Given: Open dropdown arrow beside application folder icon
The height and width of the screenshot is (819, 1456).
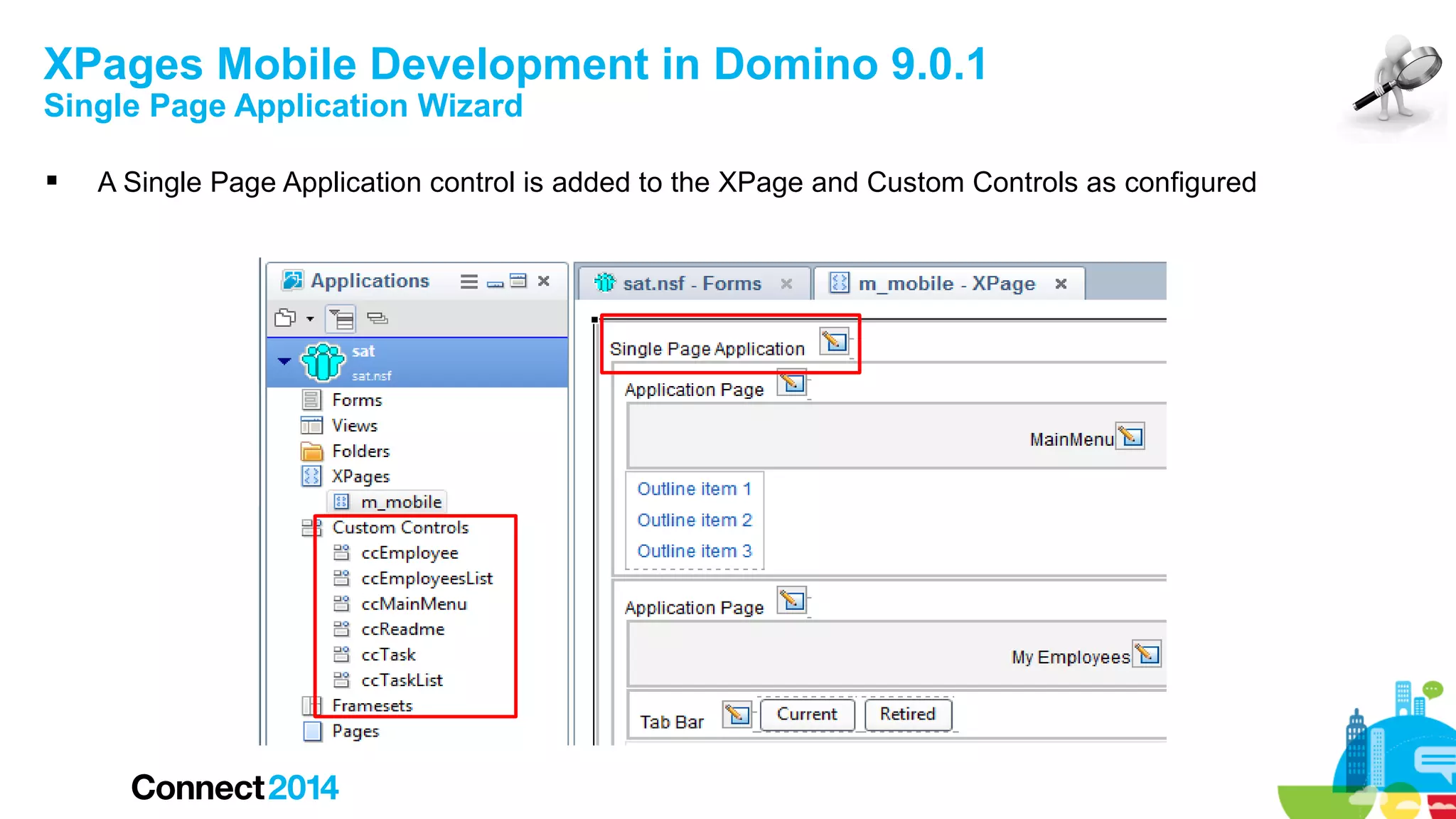Looking at the screenshot, I should click(x=310, y=318).
